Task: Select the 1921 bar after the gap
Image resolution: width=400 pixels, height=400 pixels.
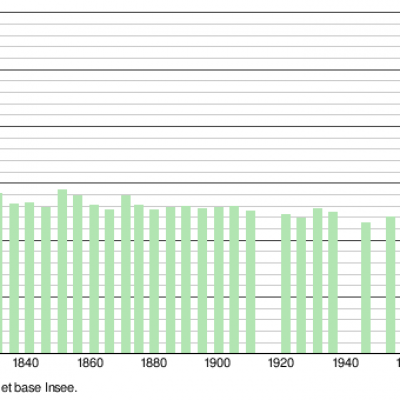Action: coord(286,284)
